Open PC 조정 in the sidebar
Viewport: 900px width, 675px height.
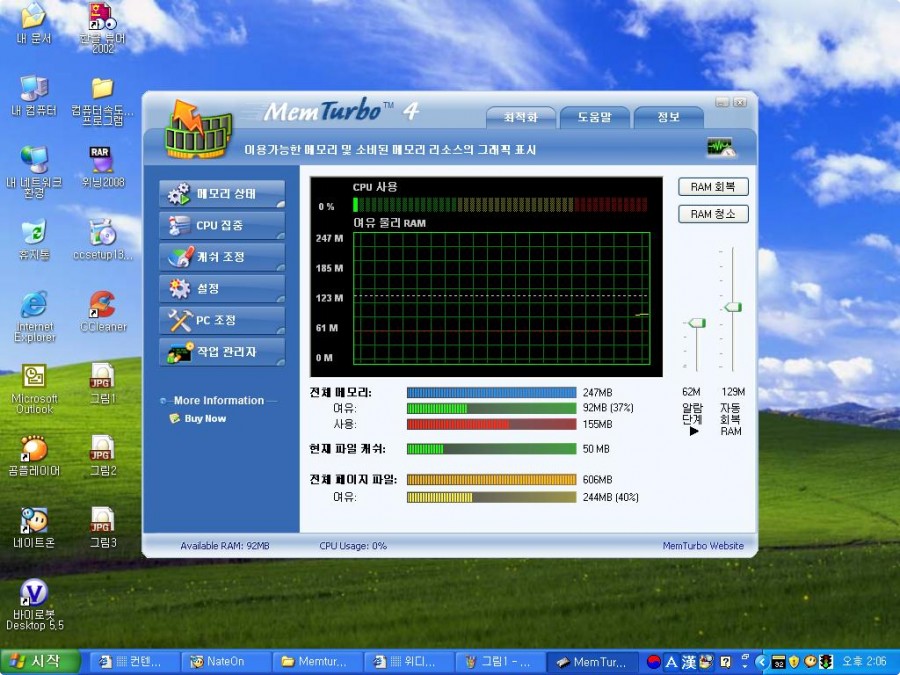click(x=222, y=320)
